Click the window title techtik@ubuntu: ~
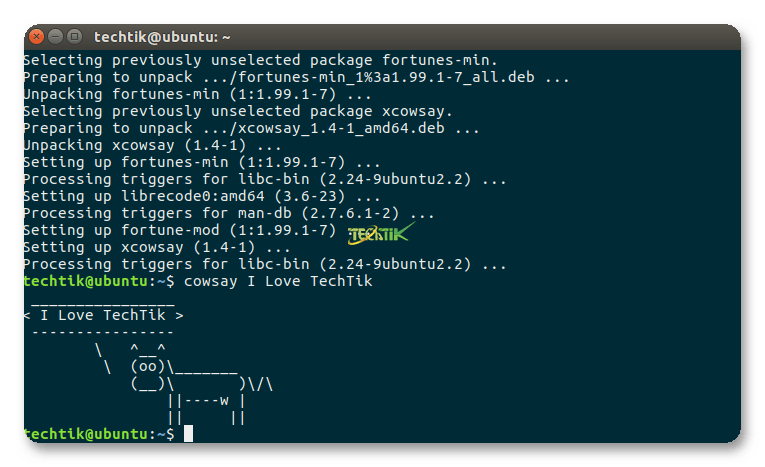765x467 pixels. tap(162, 37)
